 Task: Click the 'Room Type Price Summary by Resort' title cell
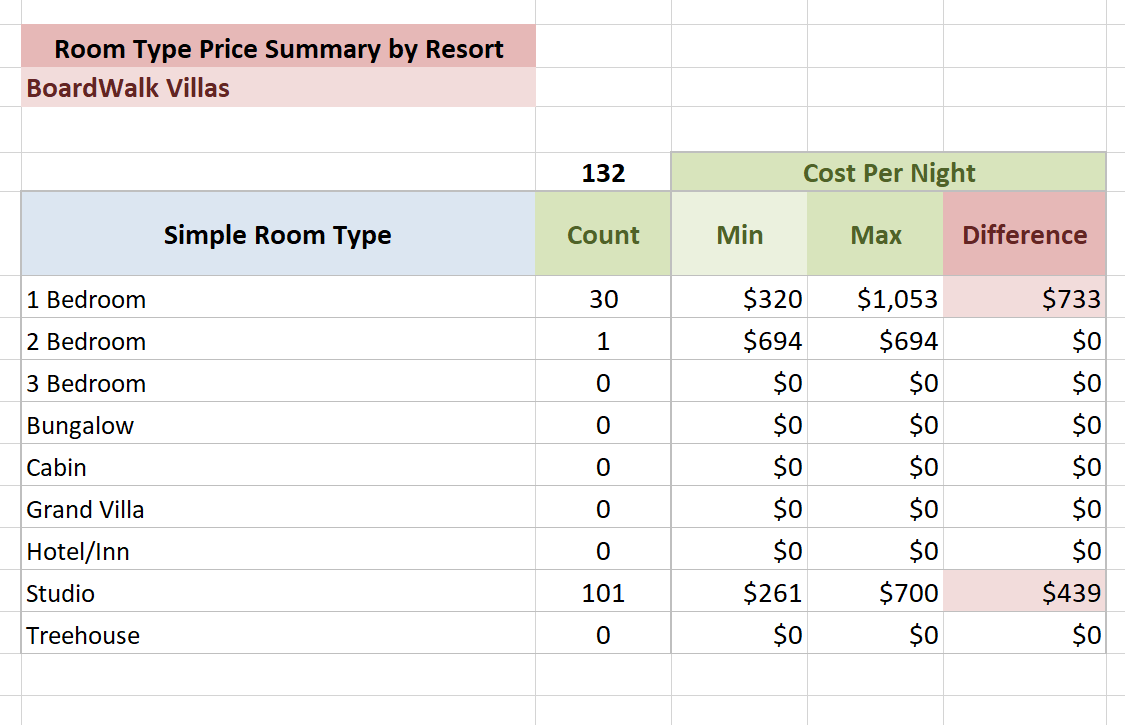click(278, 48)
